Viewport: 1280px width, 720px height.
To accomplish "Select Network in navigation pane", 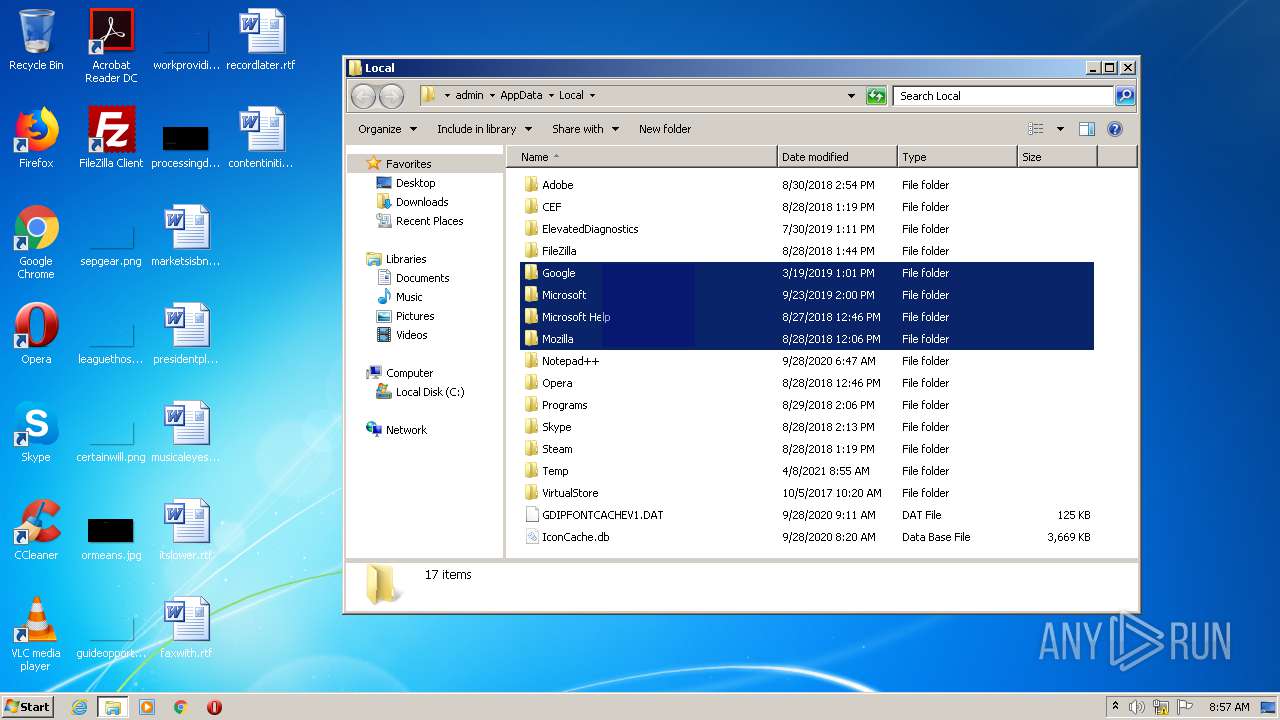I will click(406, 430).
